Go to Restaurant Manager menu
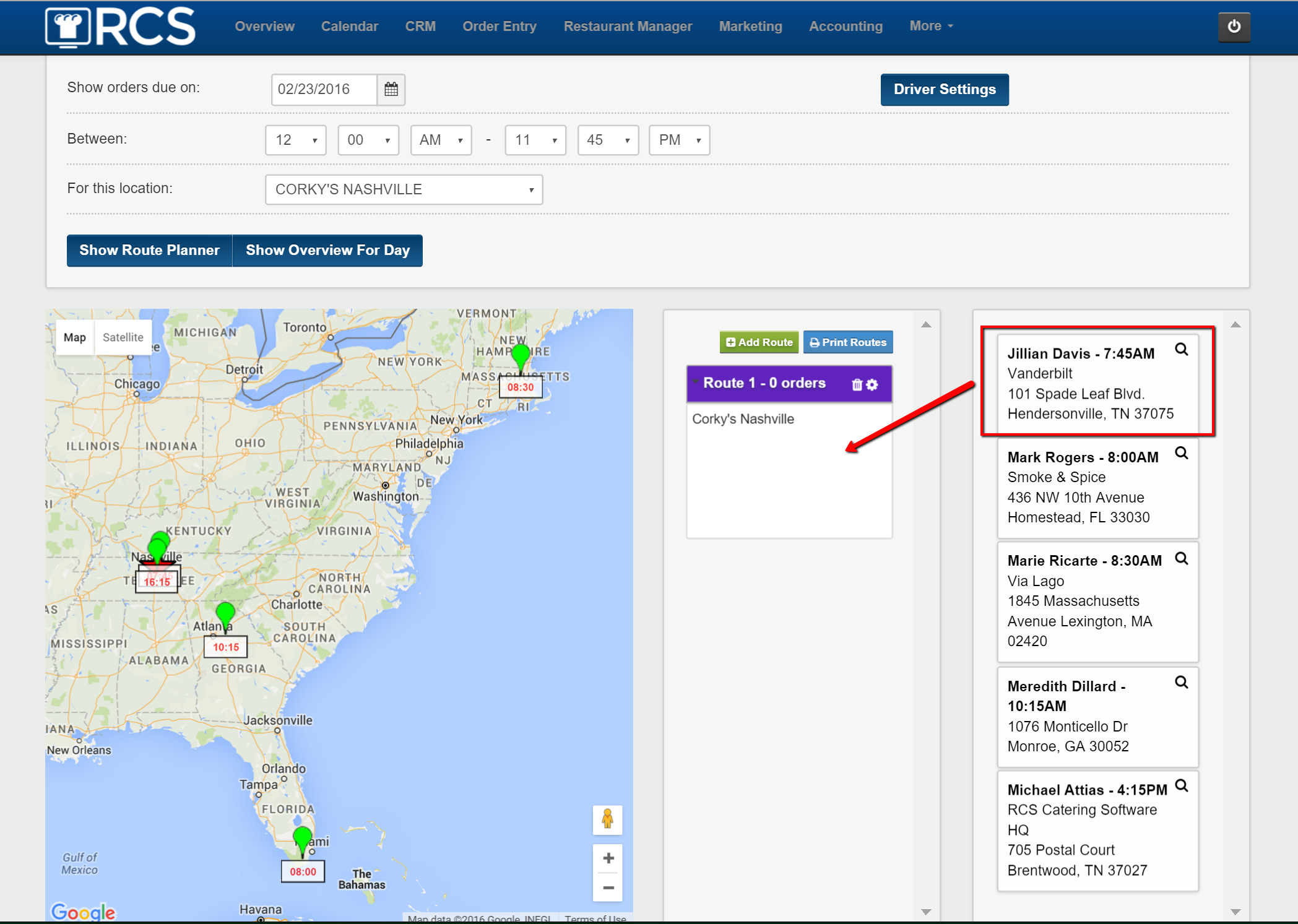 coord(628,26)
